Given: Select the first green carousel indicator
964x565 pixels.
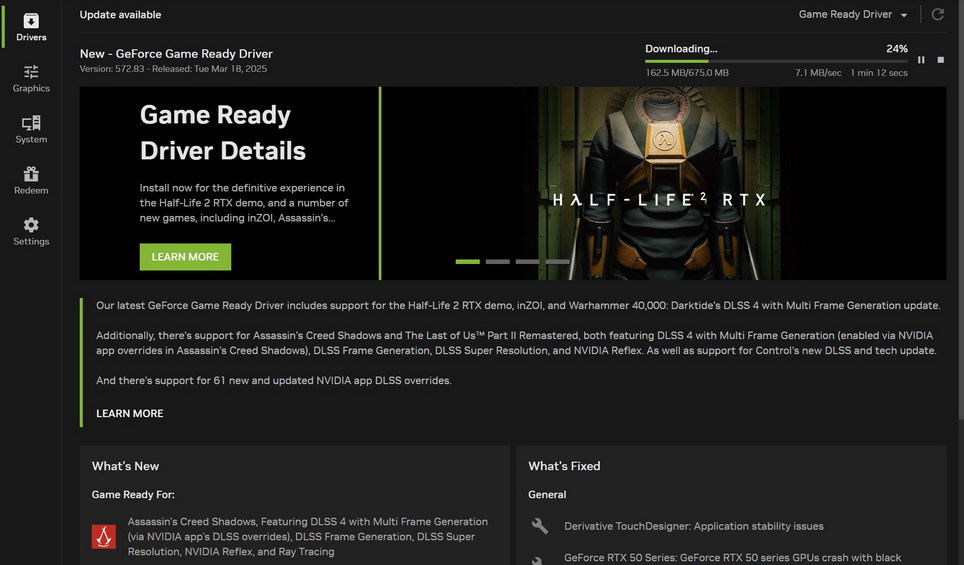Looking at the screenshot, I should 467,261.
